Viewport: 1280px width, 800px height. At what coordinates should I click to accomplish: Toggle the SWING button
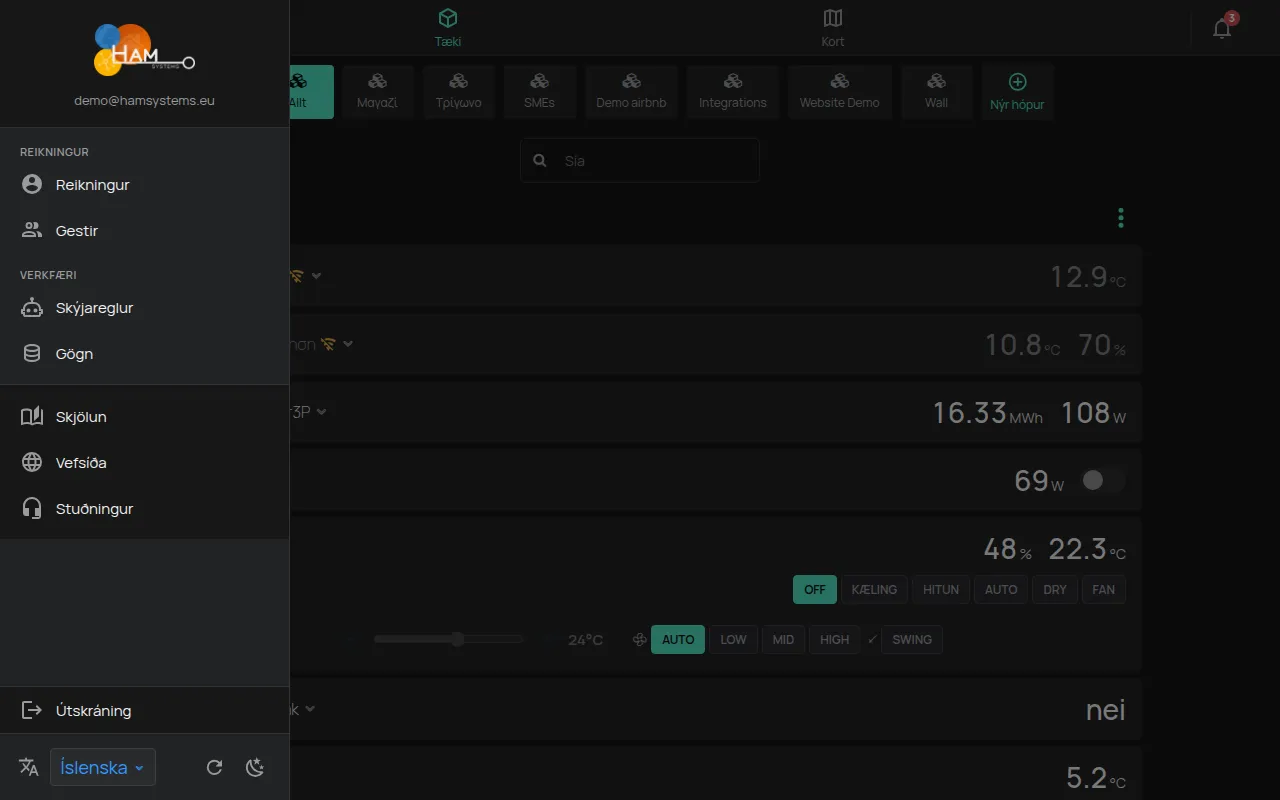tap(912, 639)
